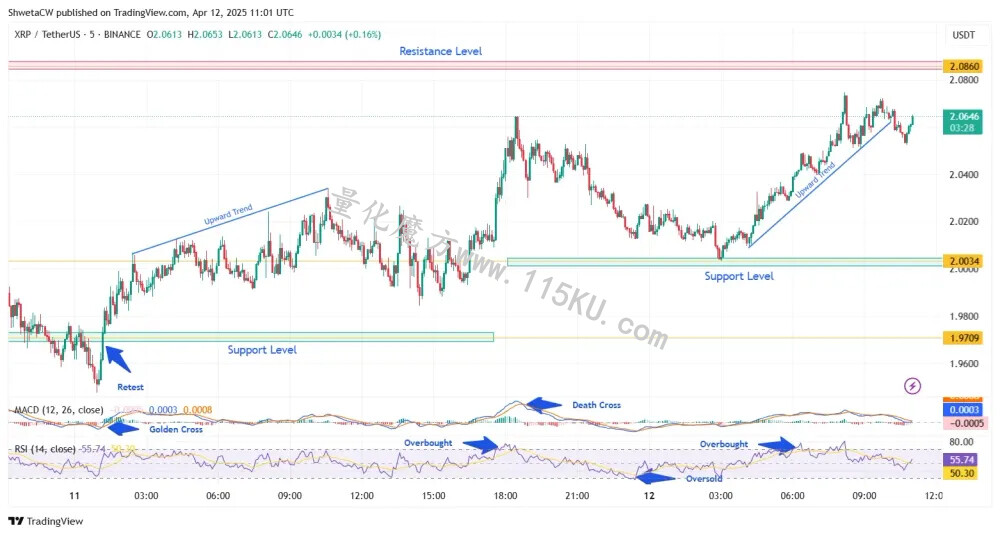The height and width of the screenshot is (535, 1000).
Task: Select the RSI (14, close) indicator legend
Action: pos(45,449)
